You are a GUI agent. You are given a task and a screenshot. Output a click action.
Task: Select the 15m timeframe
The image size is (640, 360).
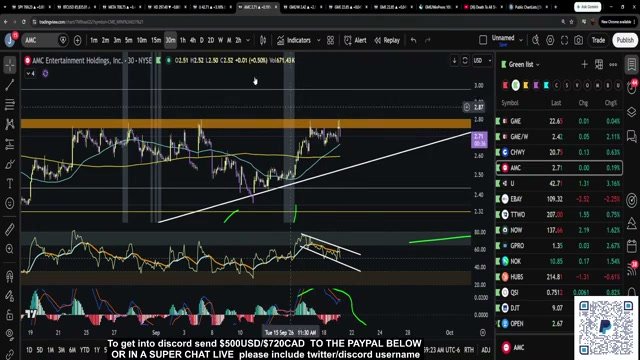pos(156,40)
